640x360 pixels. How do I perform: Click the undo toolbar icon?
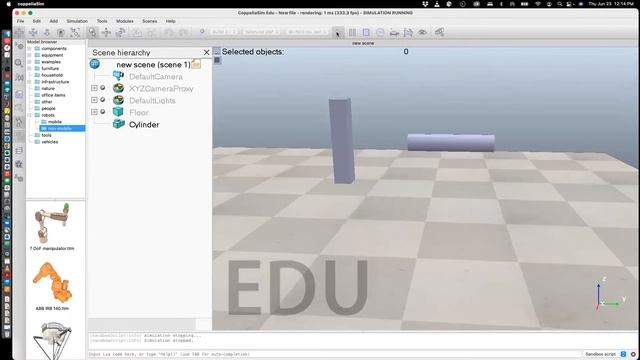click(x=169, y=32)
